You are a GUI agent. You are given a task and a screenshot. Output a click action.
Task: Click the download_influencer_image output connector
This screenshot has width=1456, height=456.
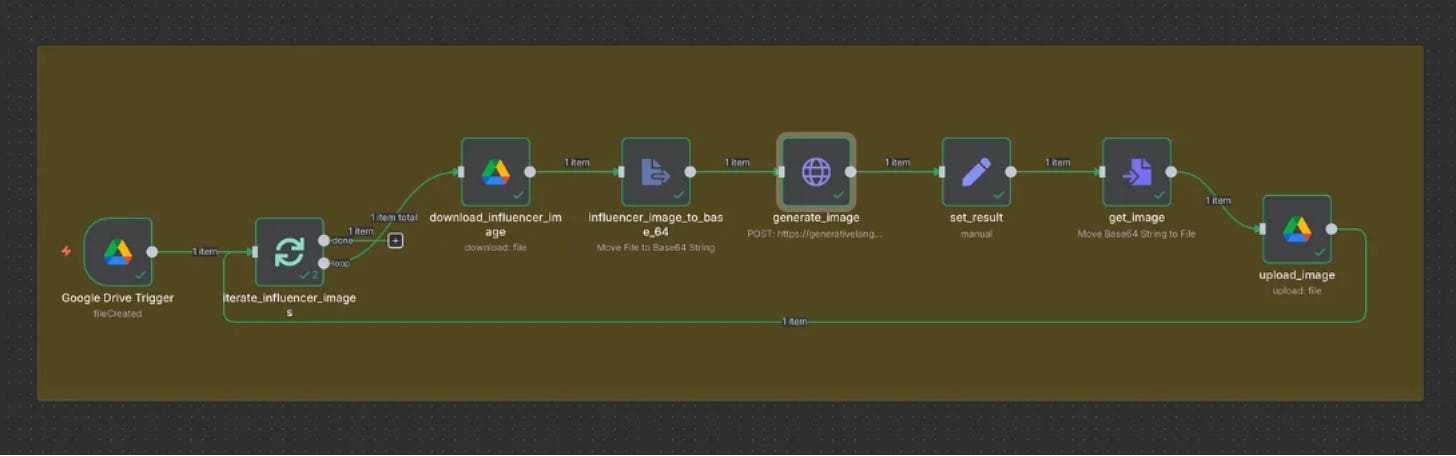coord(529,172)
